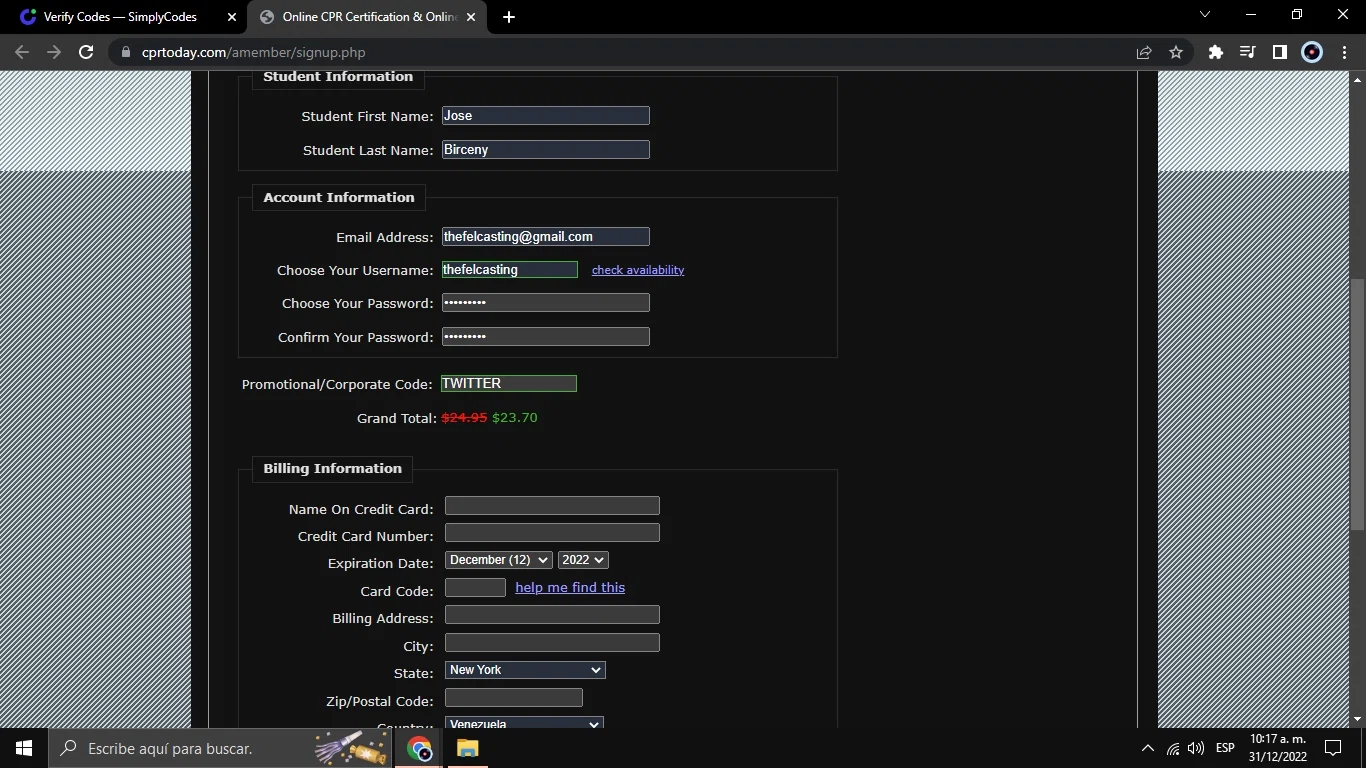This screenshot has width=1366, height=768.
Task: Click the Credit Card Number field
Action: click(x=552, y=533)
